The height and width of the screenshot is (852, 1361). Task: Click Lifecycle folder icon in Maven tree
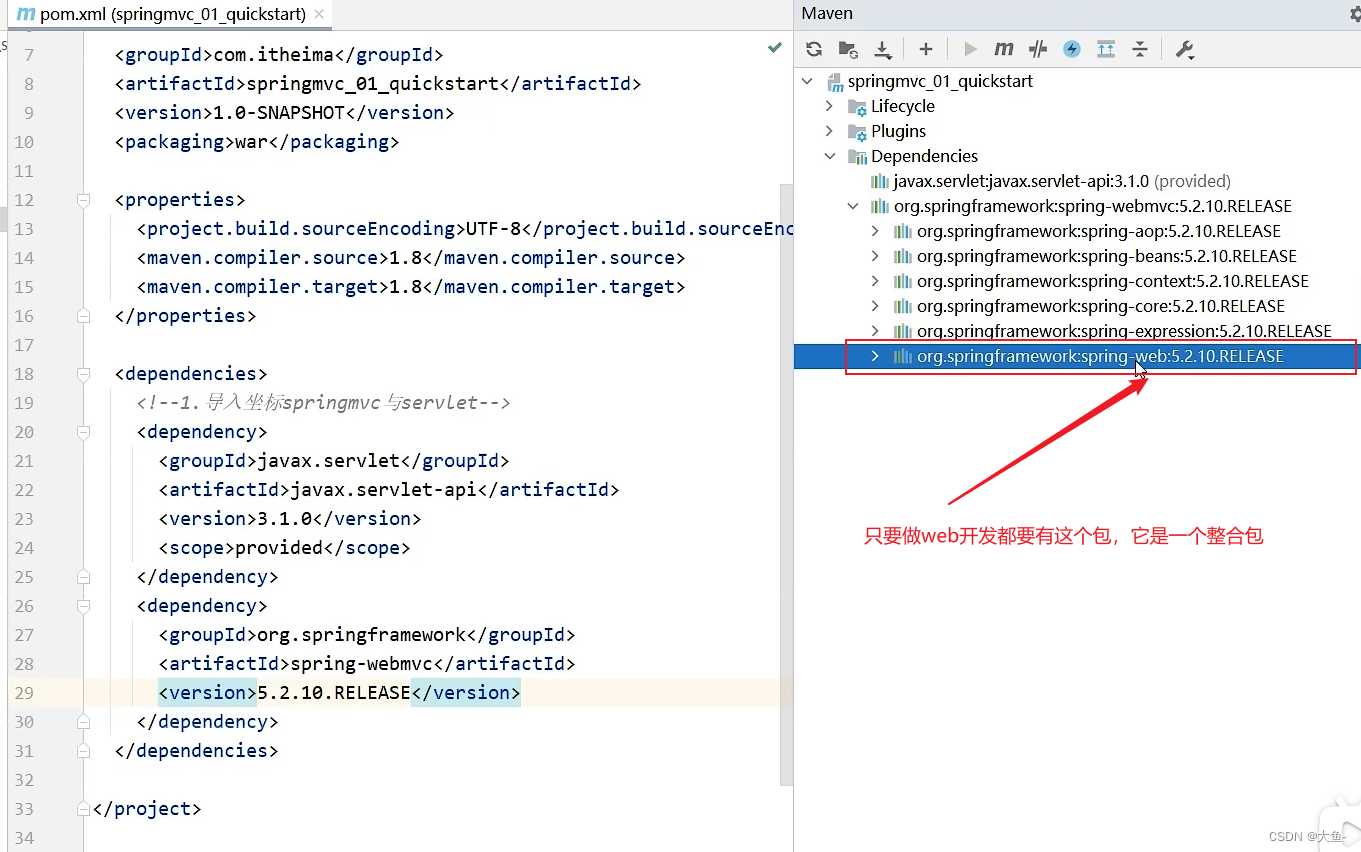pos(857,107)
